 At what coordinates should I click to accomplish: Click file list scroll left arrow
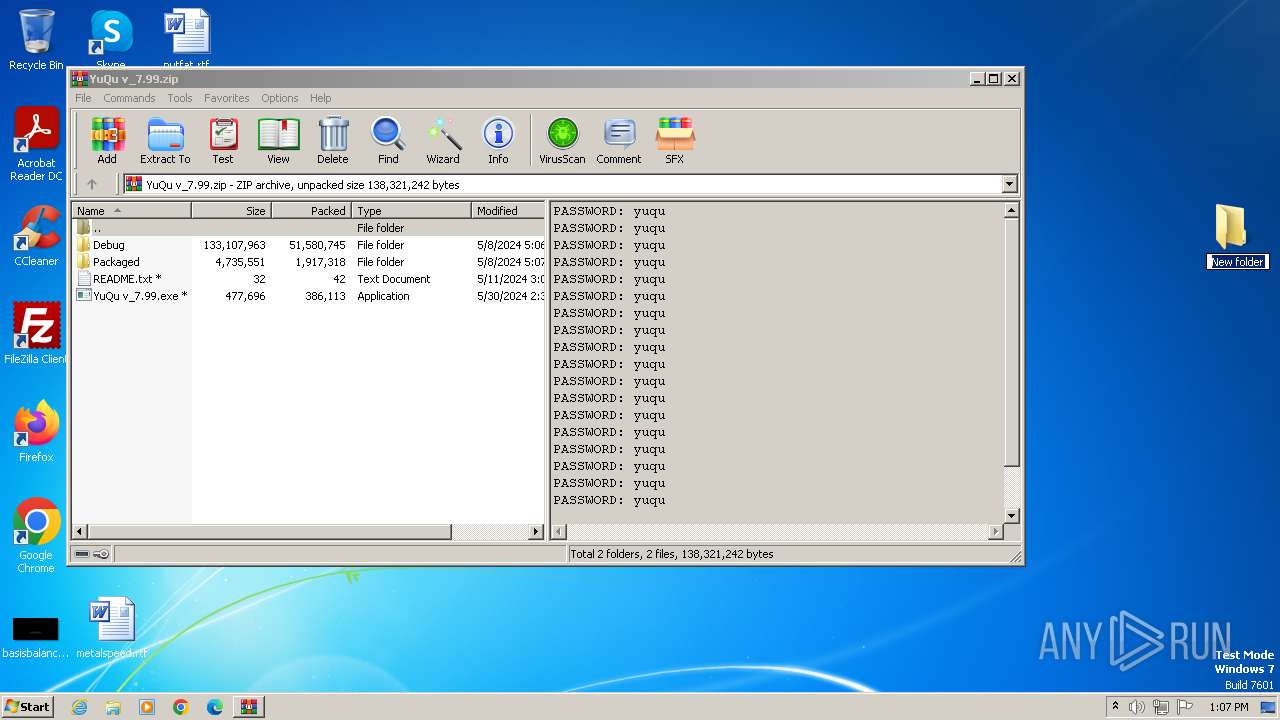click(x=81, y=532)
